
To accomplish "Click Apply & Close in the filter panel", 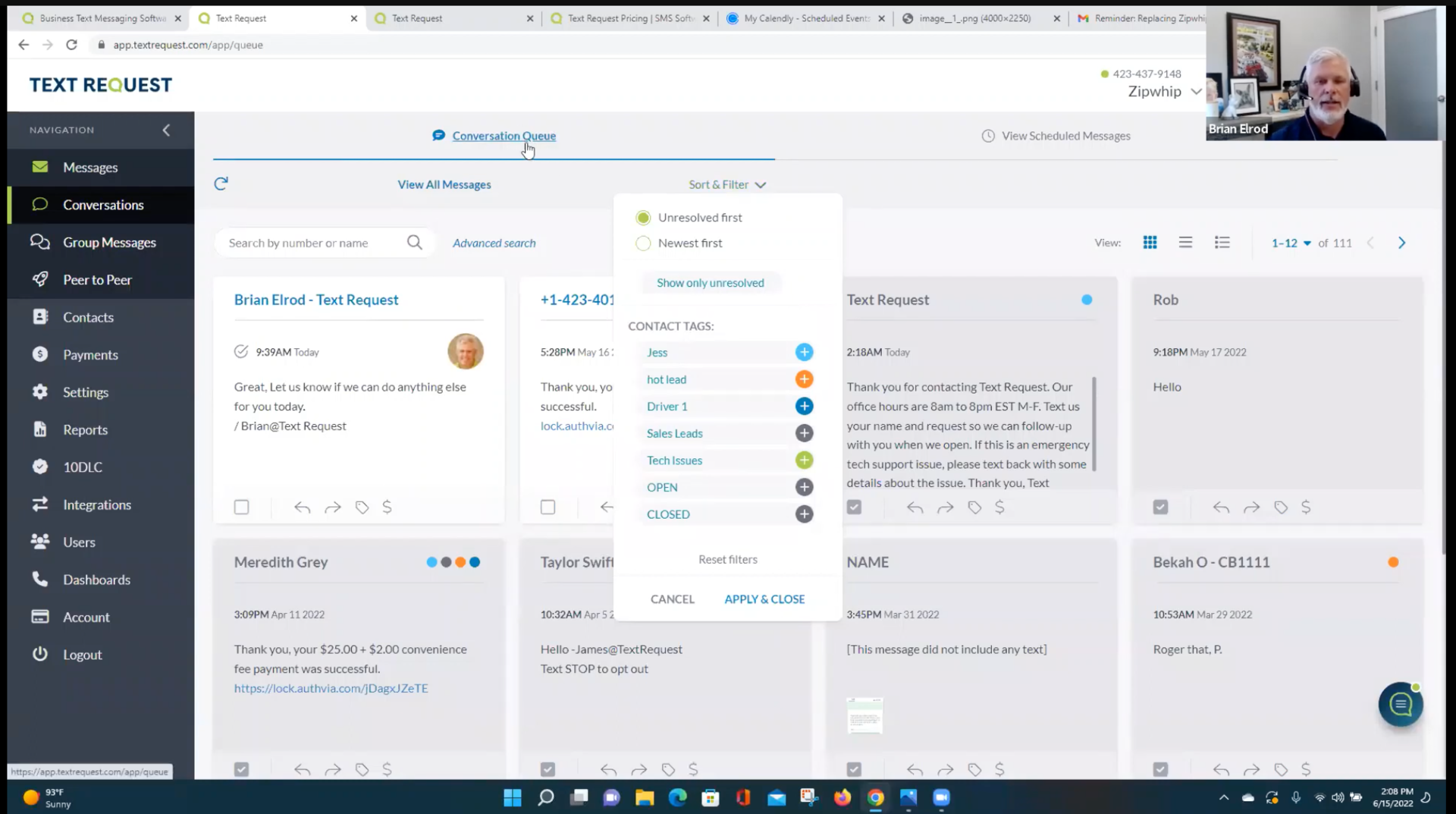I will pyautogui.click(x=764, y=599).
